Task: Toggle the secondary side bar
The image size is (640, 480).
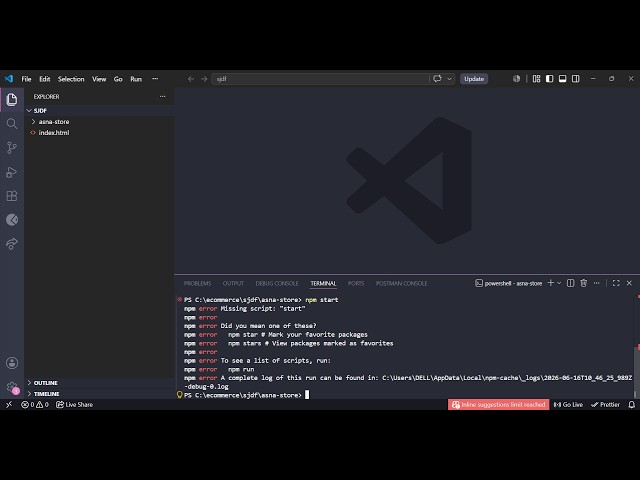Action: tap(576, 79)
